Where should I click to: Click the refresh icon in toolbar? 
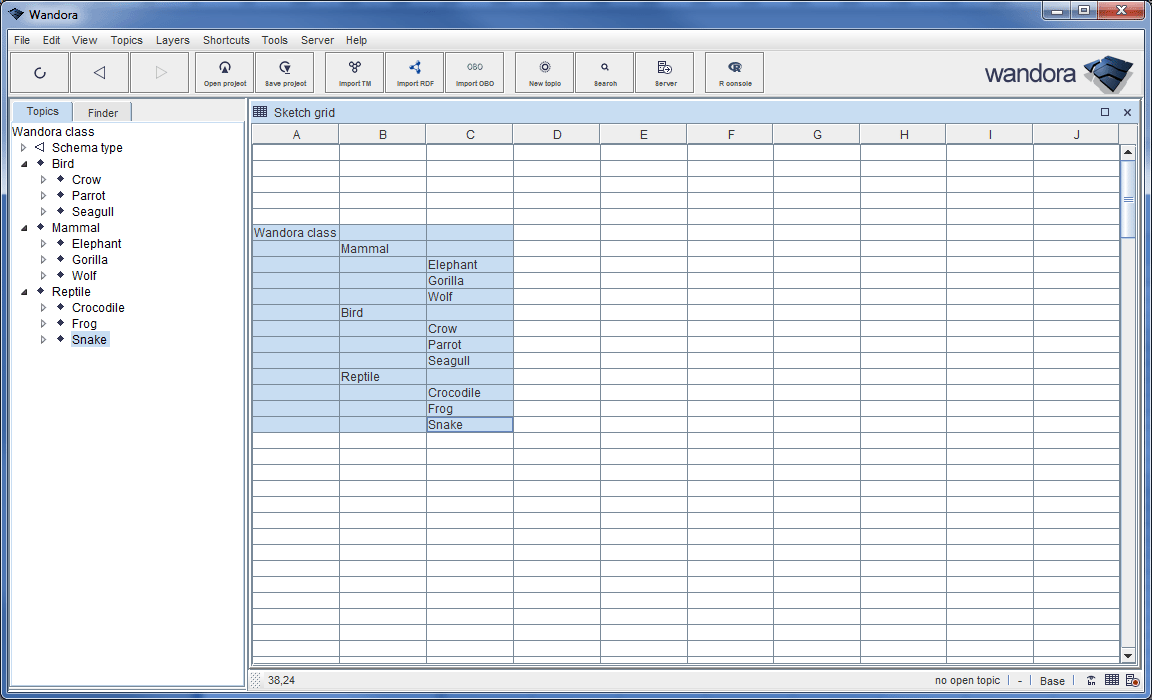click(x=40, y=72)
